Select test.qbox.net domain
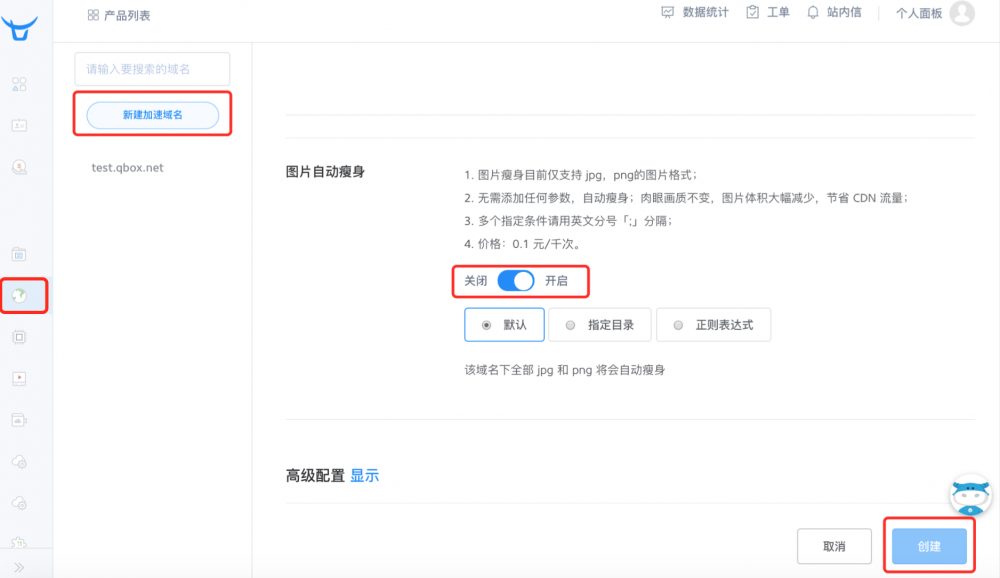1000x578 pixels. tap(128, 168)
